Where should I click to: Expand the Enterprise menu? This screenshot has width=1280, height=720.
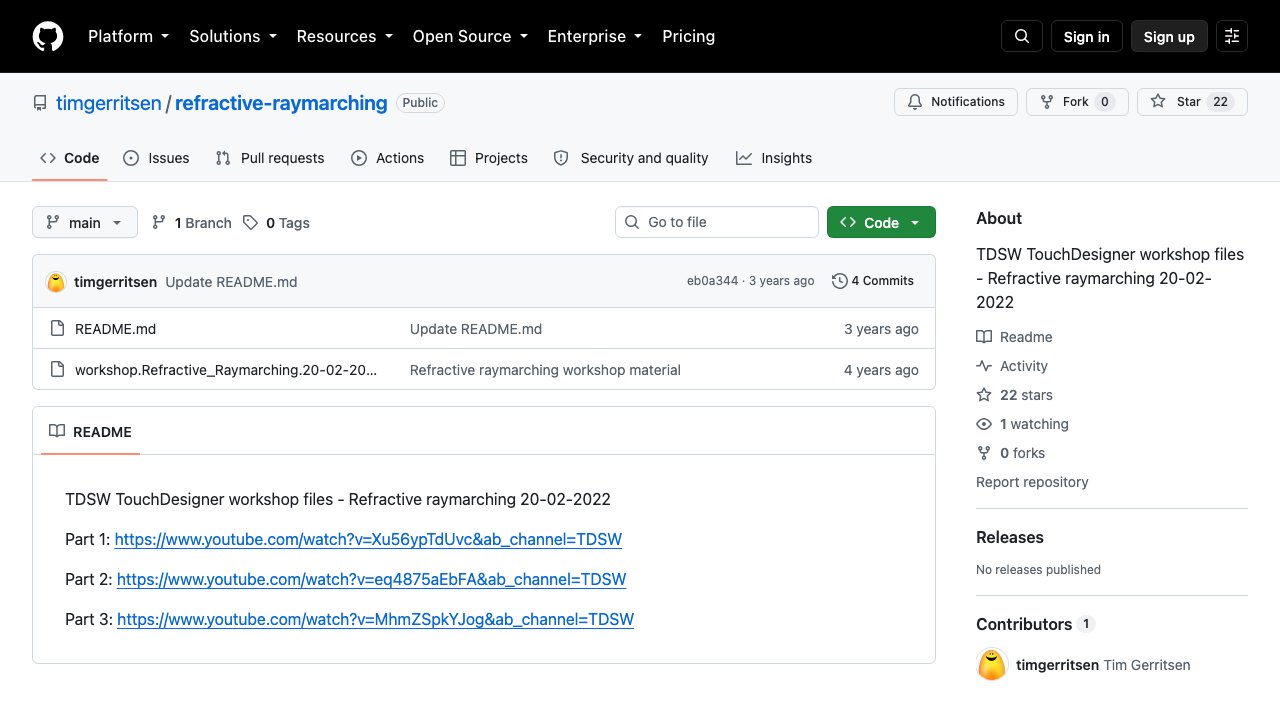(x=594, y=36)
